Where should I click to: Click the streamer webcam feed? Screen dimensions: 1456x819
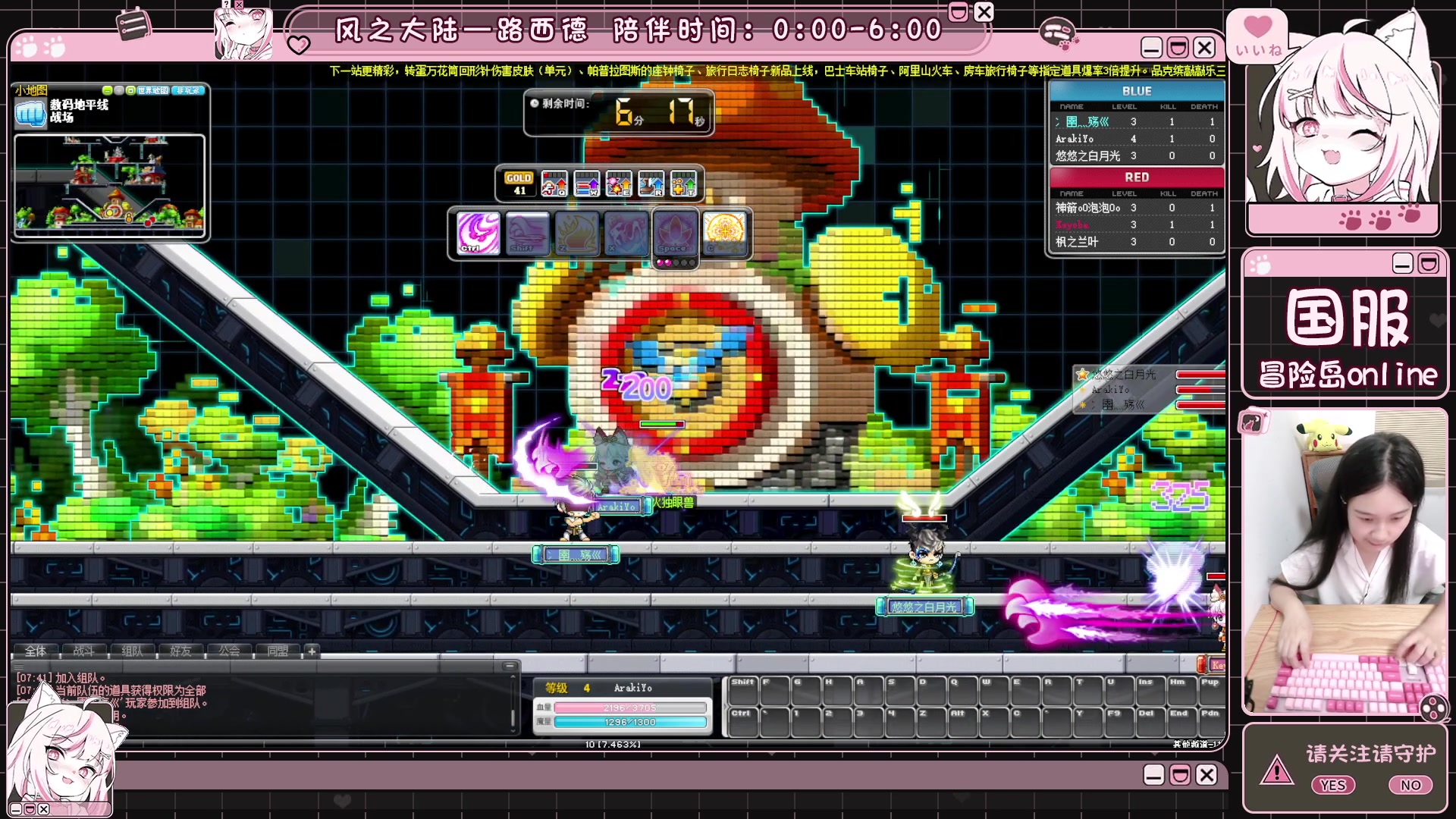click(1345, 563)
